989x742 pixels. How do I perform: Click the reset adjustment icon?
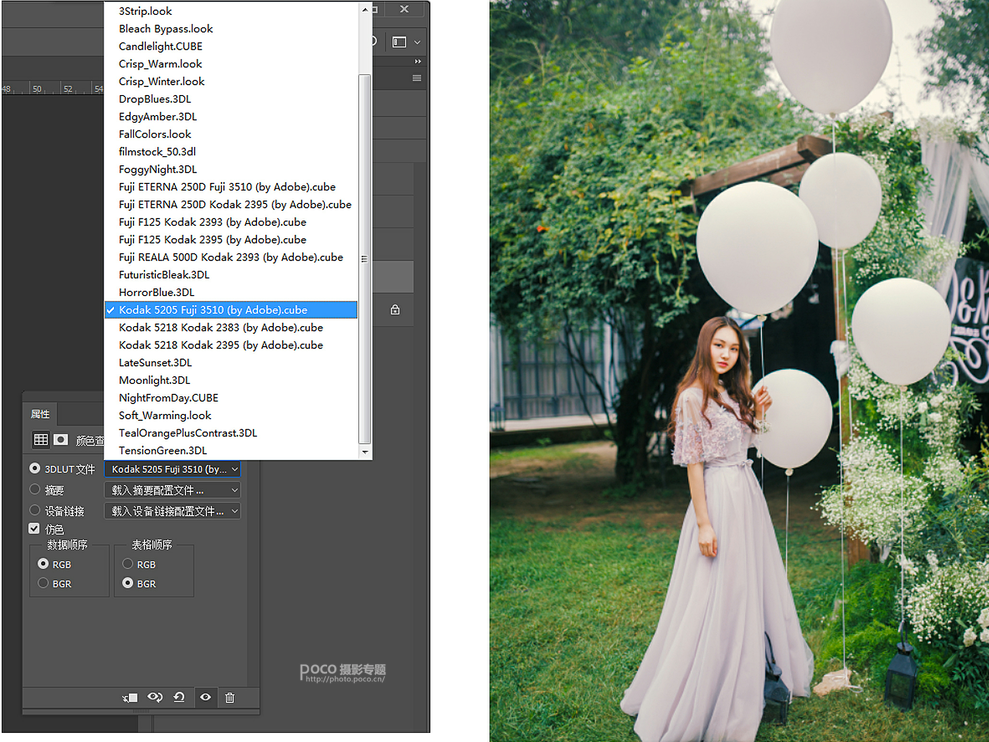pos(179,698)
